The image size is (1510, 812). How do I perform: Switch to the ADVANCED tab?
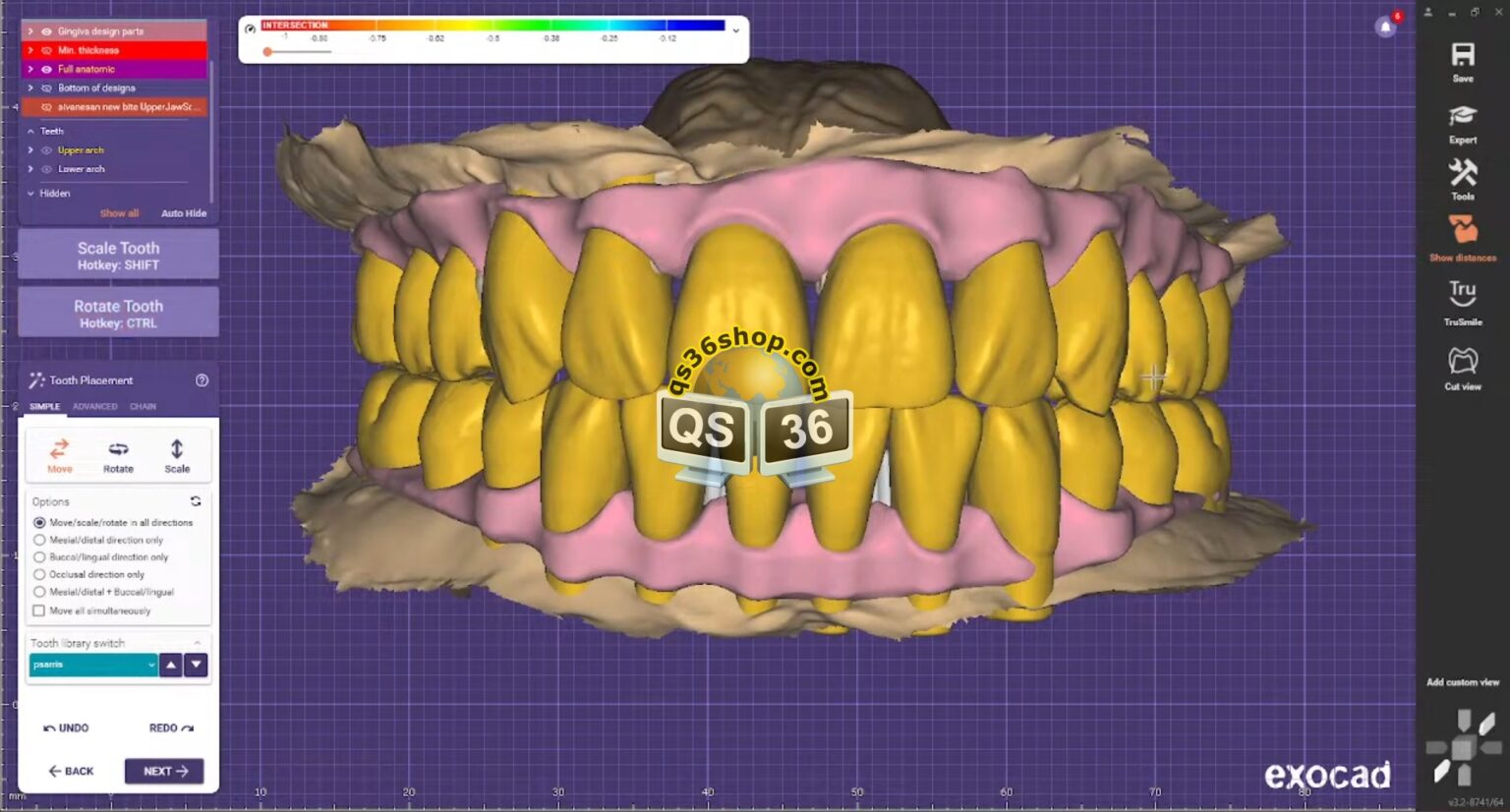point(94,407)
